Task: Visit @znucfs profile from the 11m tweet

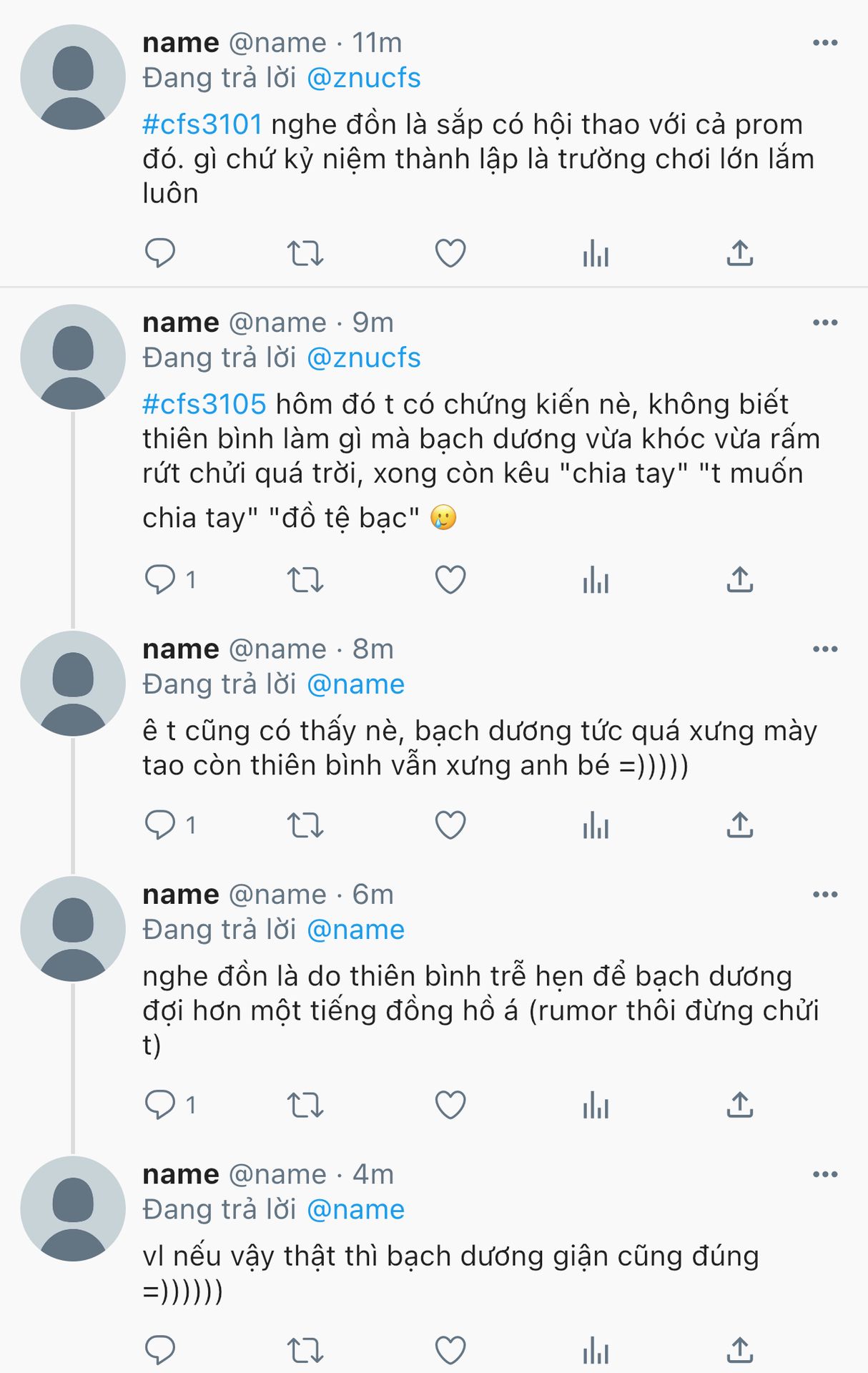Action: (363, 79)
